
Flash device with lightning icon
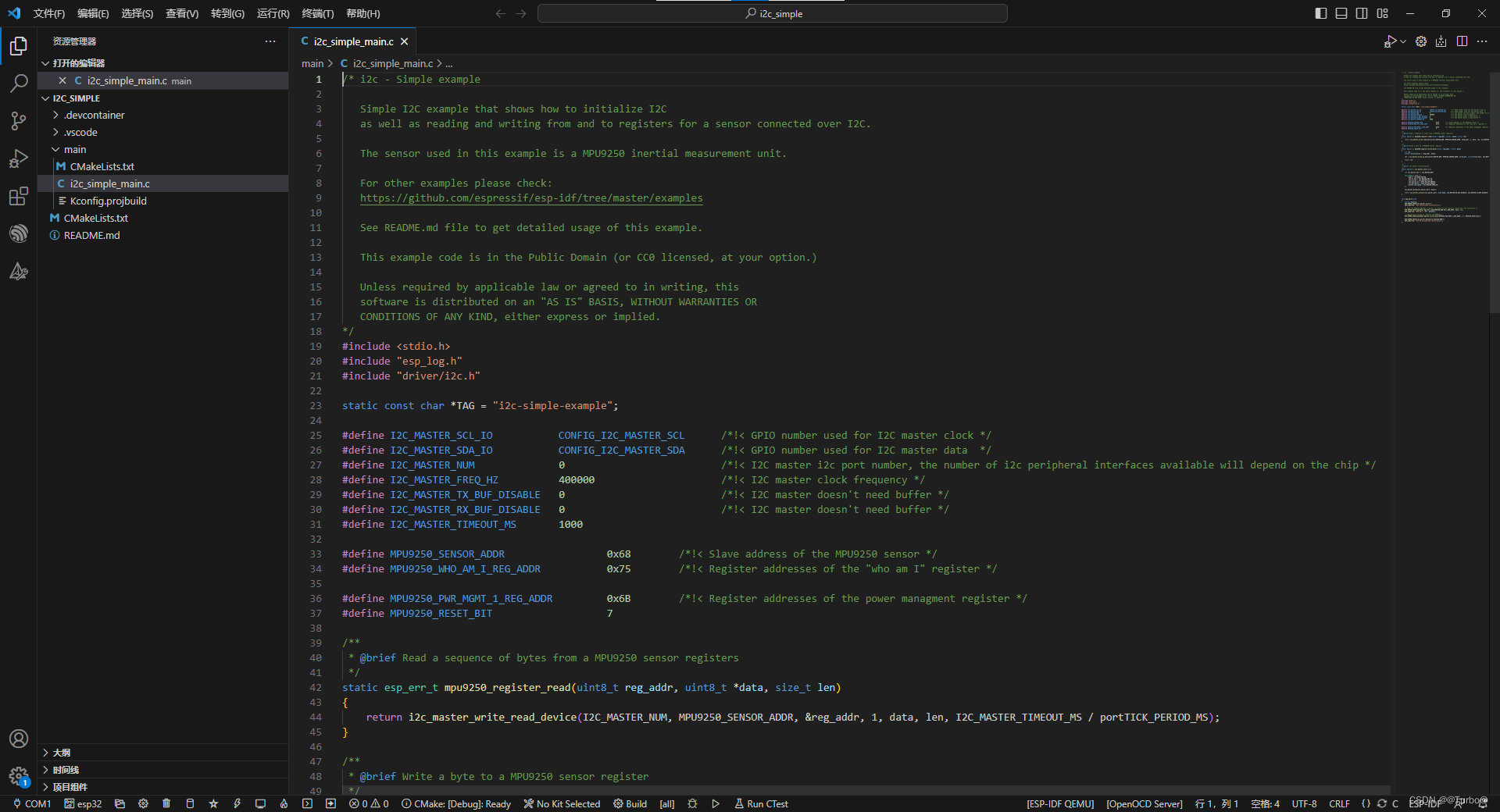[237, 803]
